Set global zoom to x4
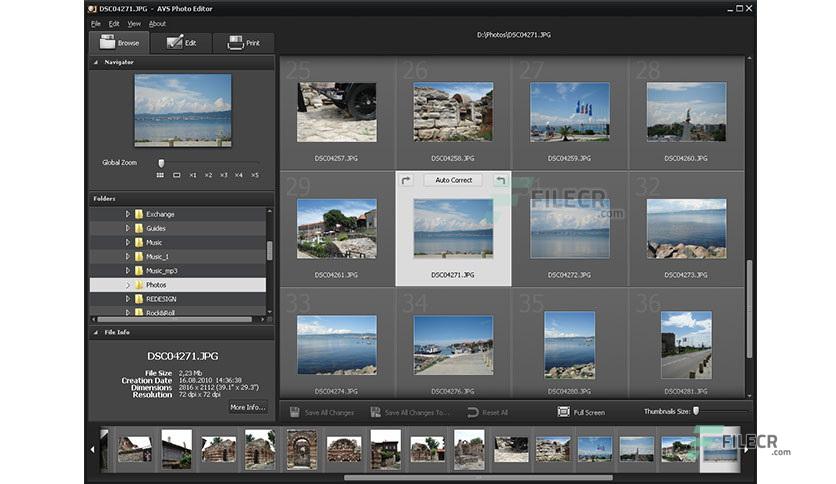836x484 pixels. point(239,175)
